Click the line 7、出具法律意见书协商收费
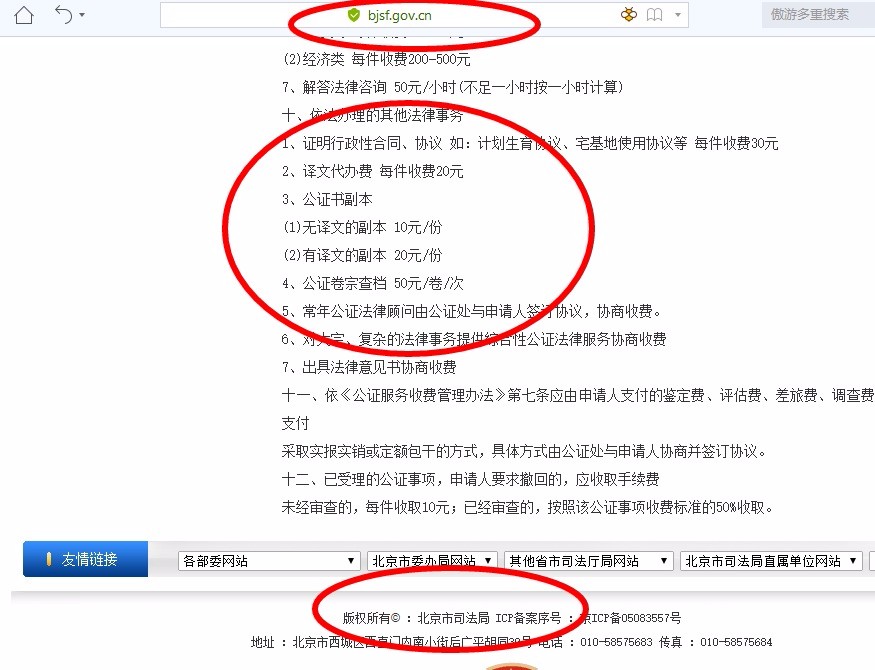 [369, 367]
